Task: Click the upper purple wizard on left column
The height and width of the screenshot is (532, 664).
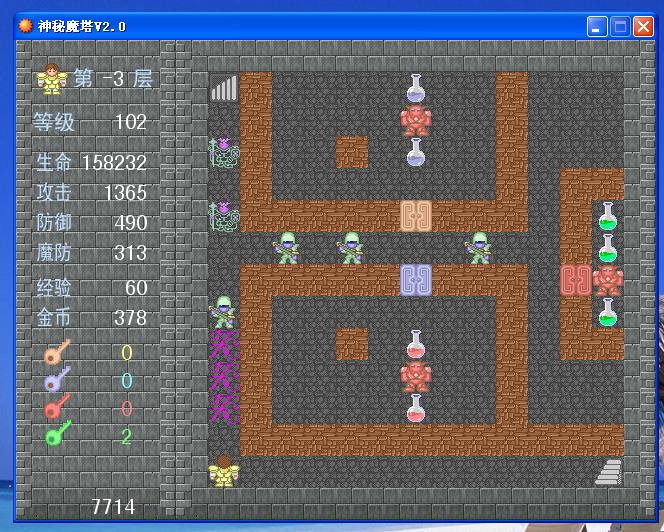Action: pyautogui.click(x=224, y=152)
